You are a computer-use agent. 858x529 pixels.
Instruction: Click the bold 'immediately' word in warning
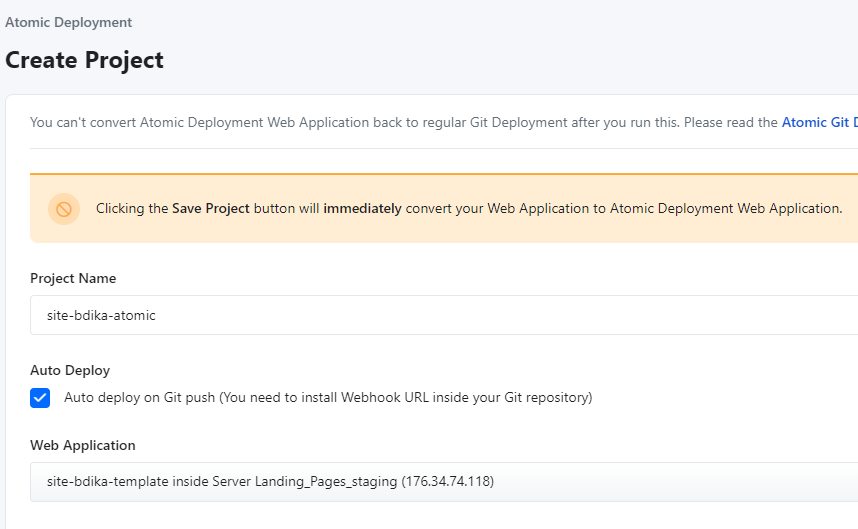click(x=362, y=209)
